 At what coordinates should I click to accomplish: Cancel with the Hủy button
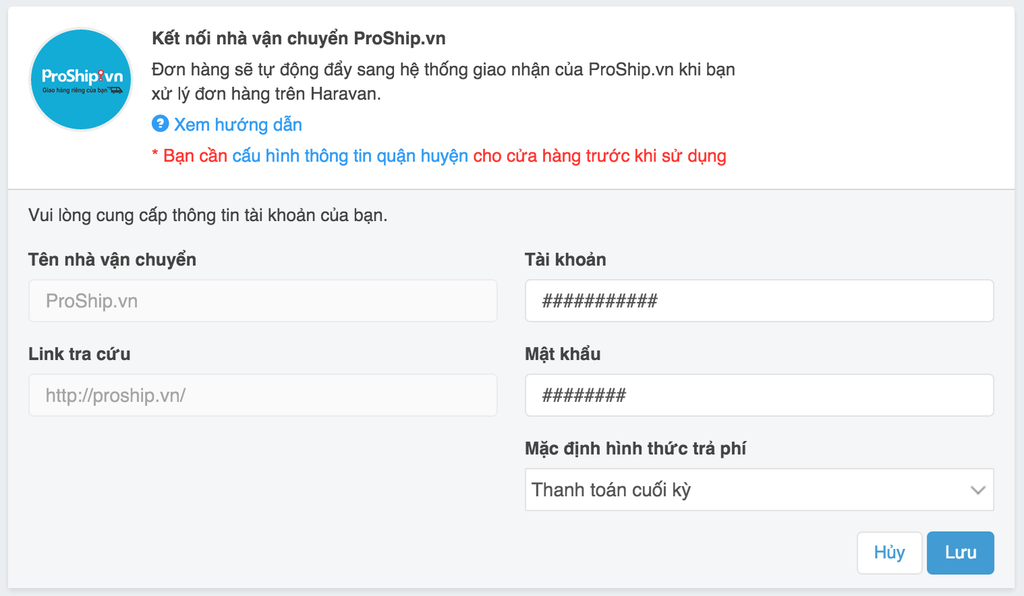[889, 553]
